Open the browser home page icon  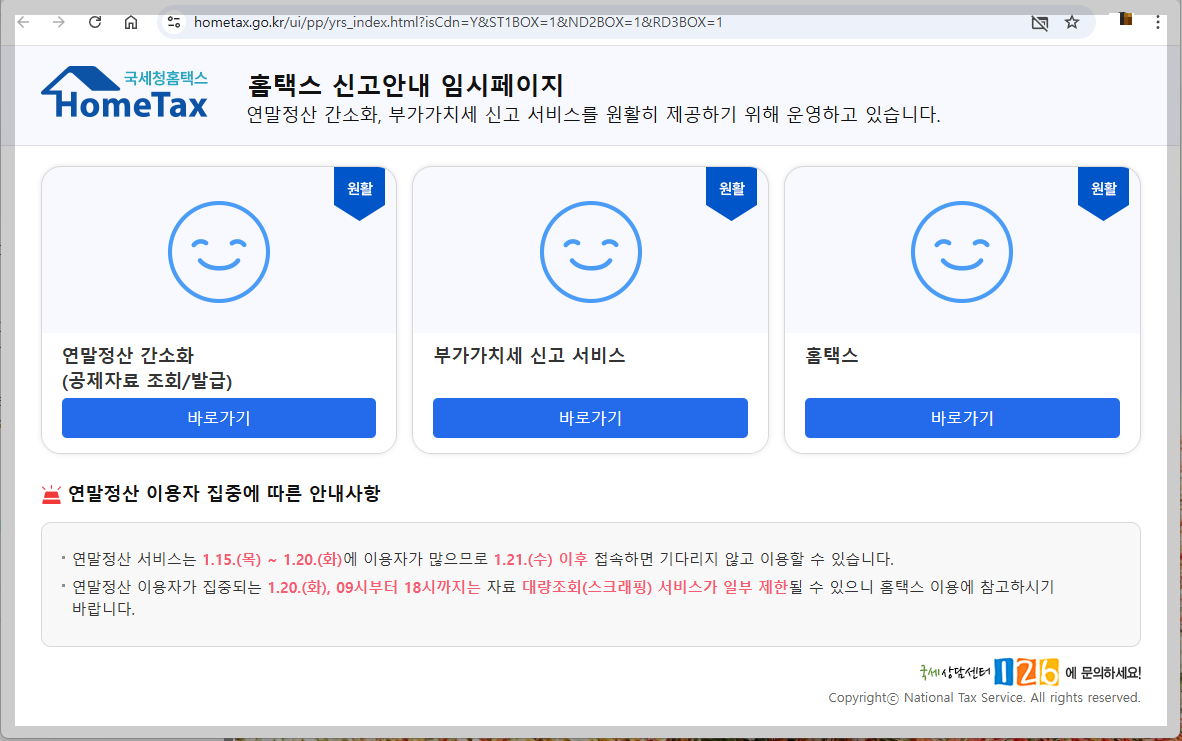click(131, 22)
